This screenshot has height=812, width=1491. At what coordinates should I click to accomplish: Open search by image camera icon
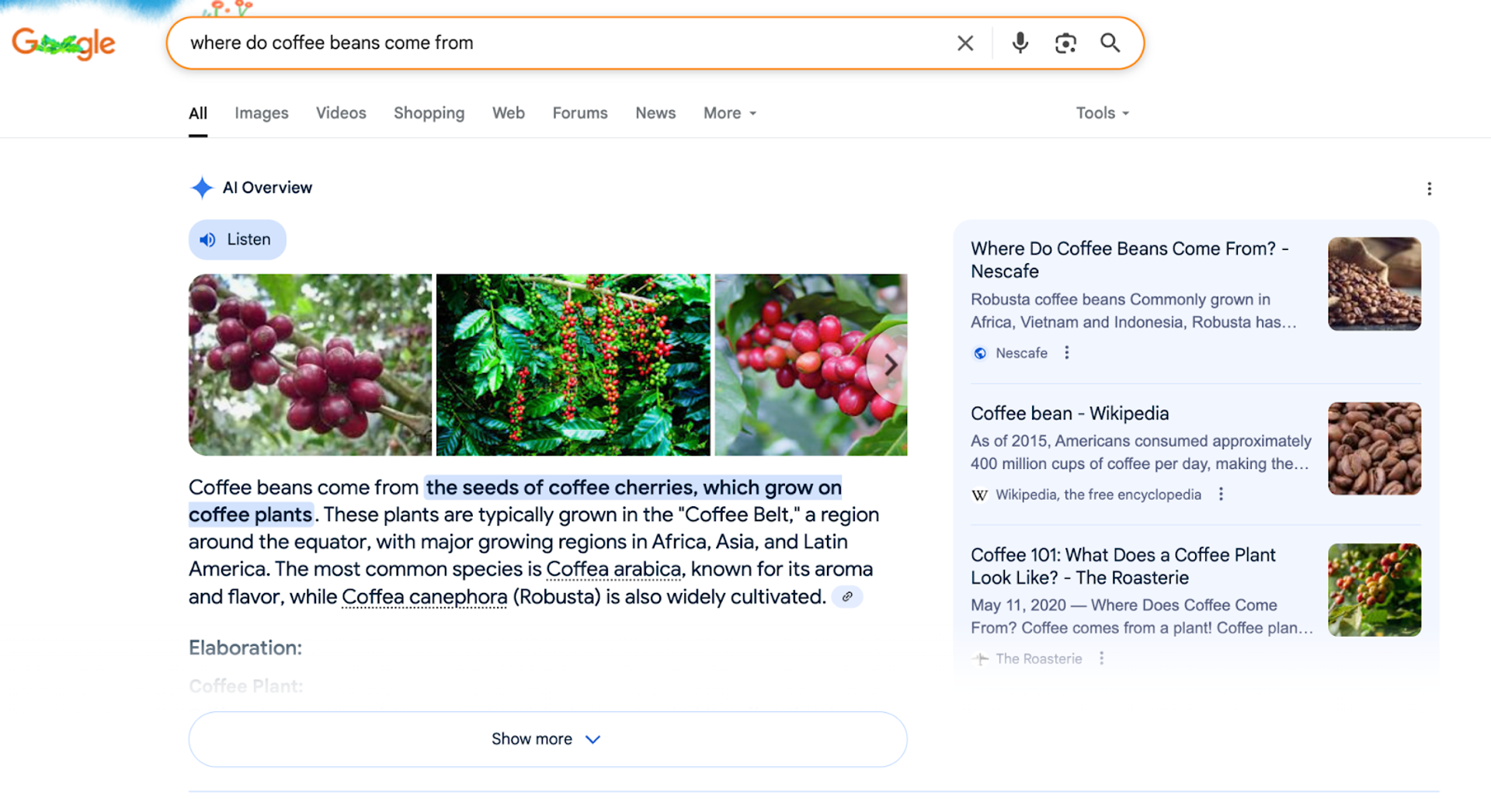pos(1065,43)
